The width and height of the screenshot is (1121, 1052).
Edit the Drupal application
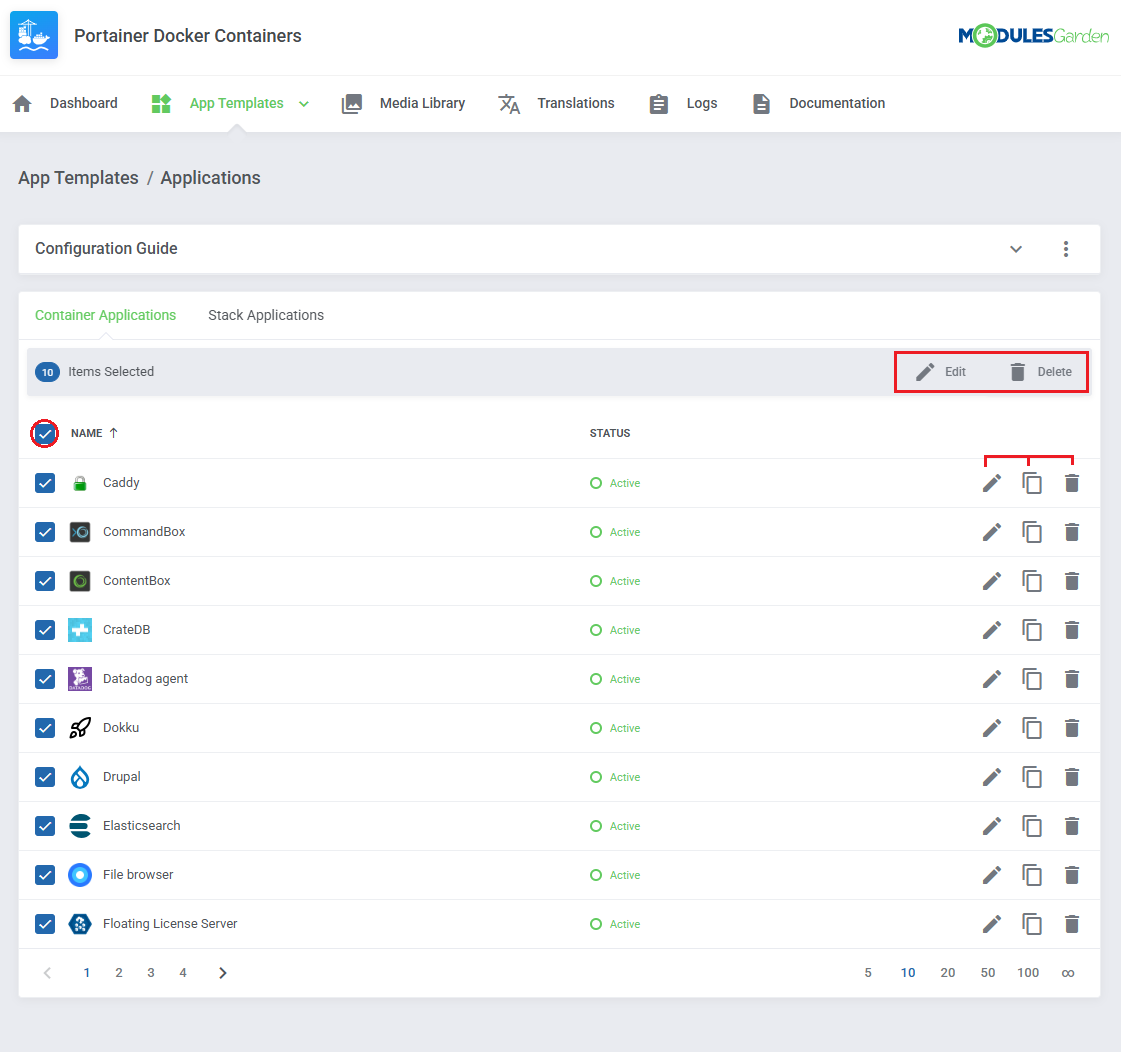coord(992,777)
